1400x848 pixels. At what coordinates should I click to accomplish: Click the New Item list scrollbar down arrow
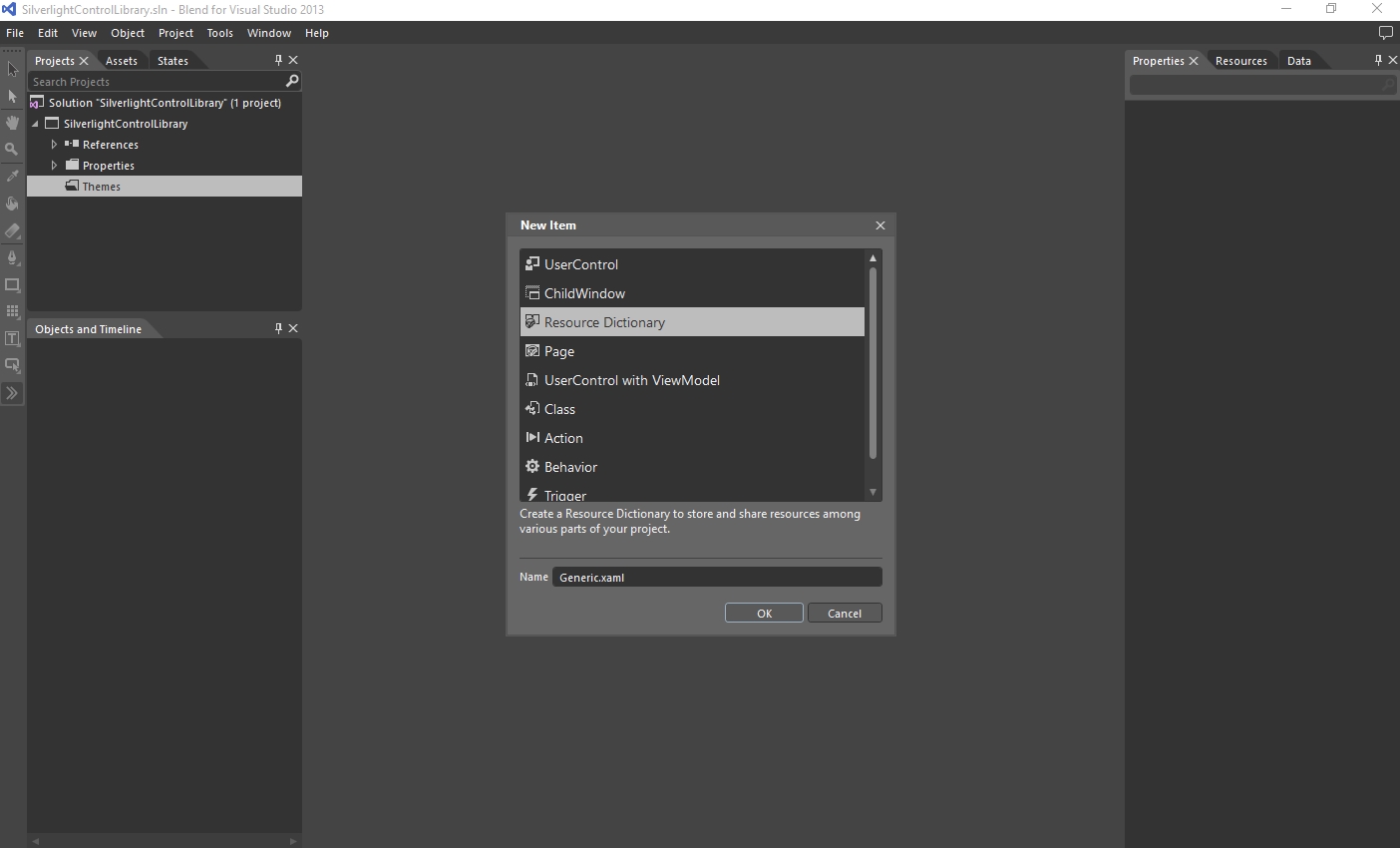873,492
